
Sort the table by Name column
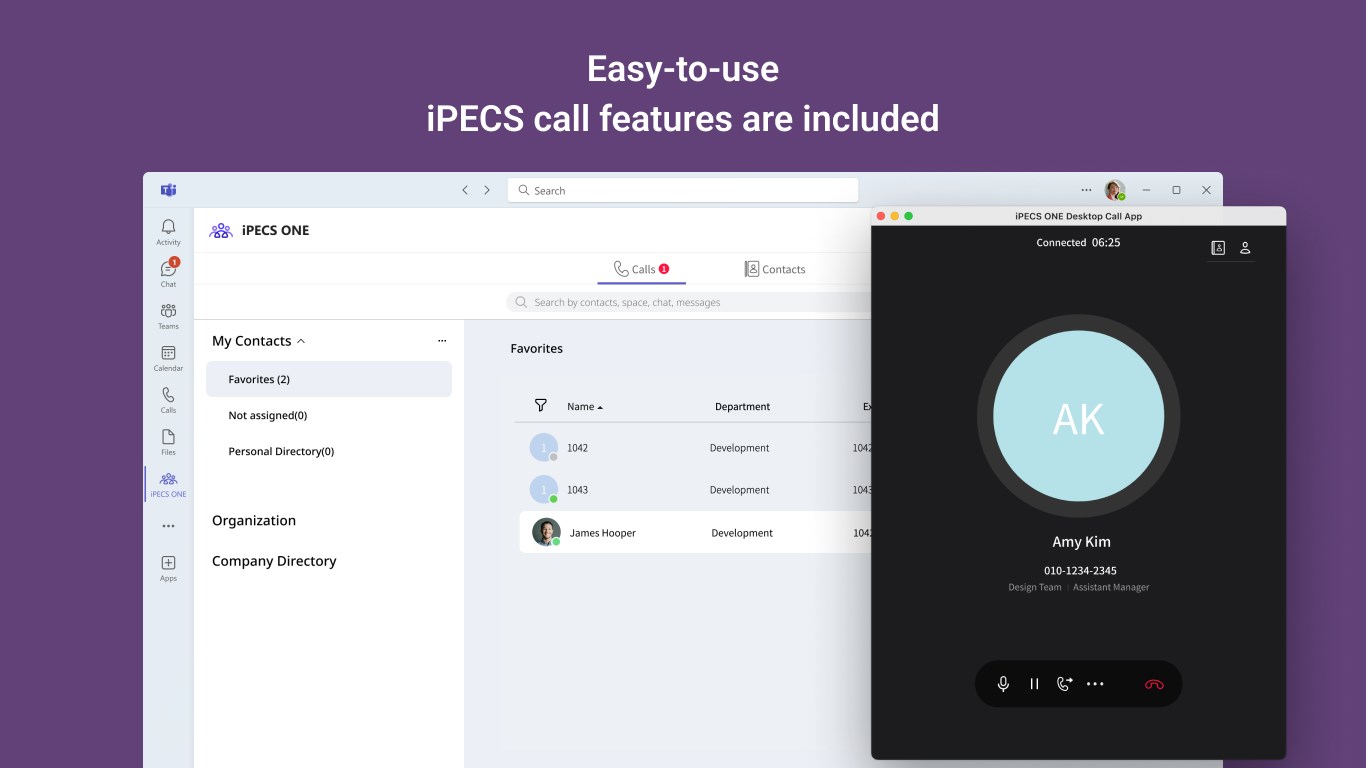[x=585, y=407]
